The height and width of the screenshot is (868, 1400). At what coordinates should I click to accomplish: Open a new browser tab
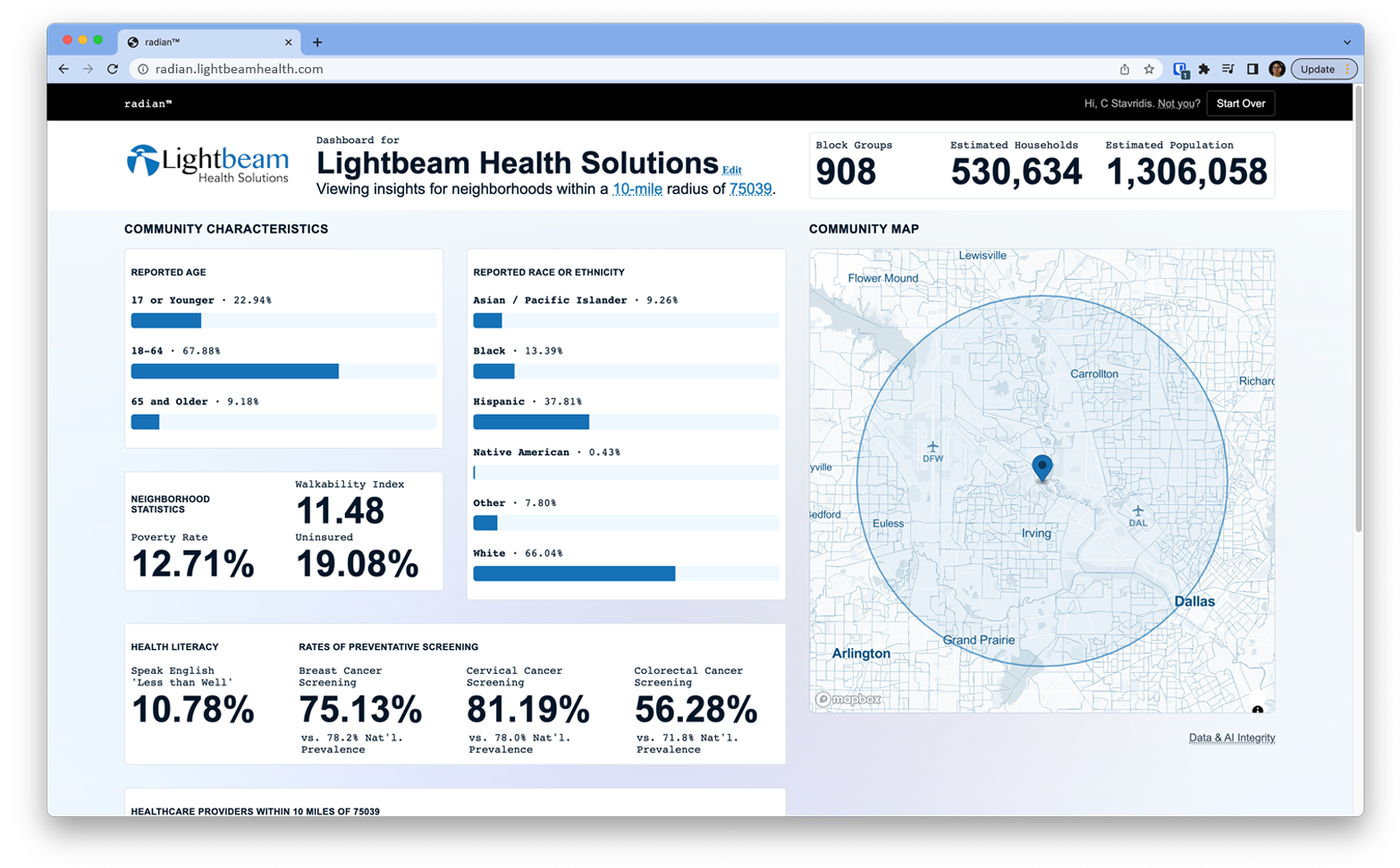point(317,42)
